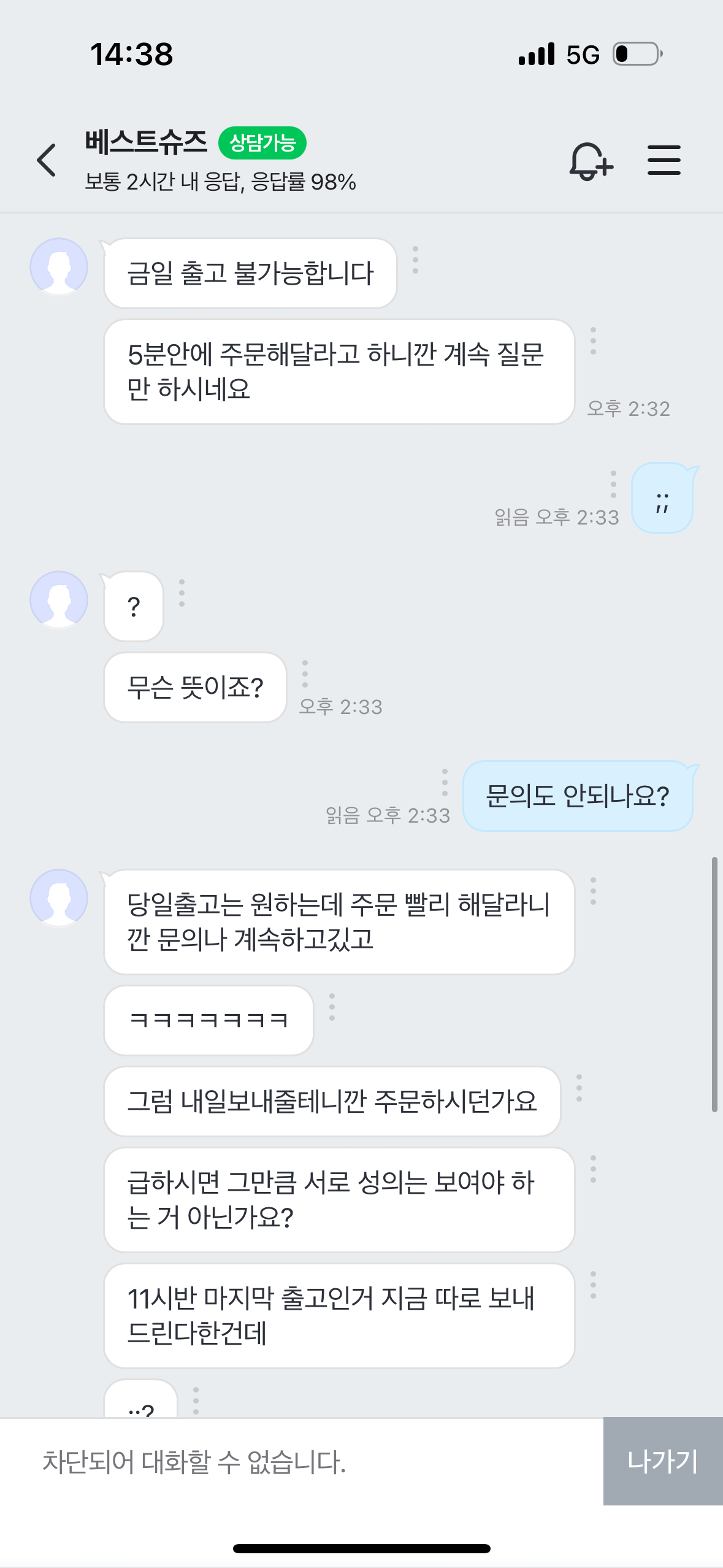Open more options beside 'ㅋㅋㅋㅋㅋㅋㅋ' message

[x=332, y=1007]
